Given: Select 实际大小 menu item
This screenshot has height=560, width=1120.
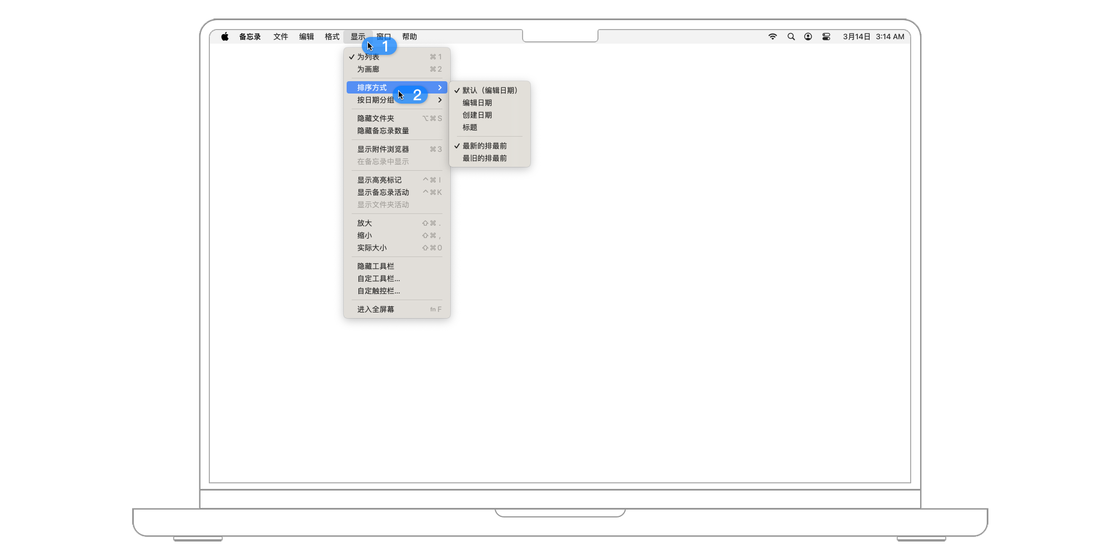Looking at the screenshot, I should point(396,248).
